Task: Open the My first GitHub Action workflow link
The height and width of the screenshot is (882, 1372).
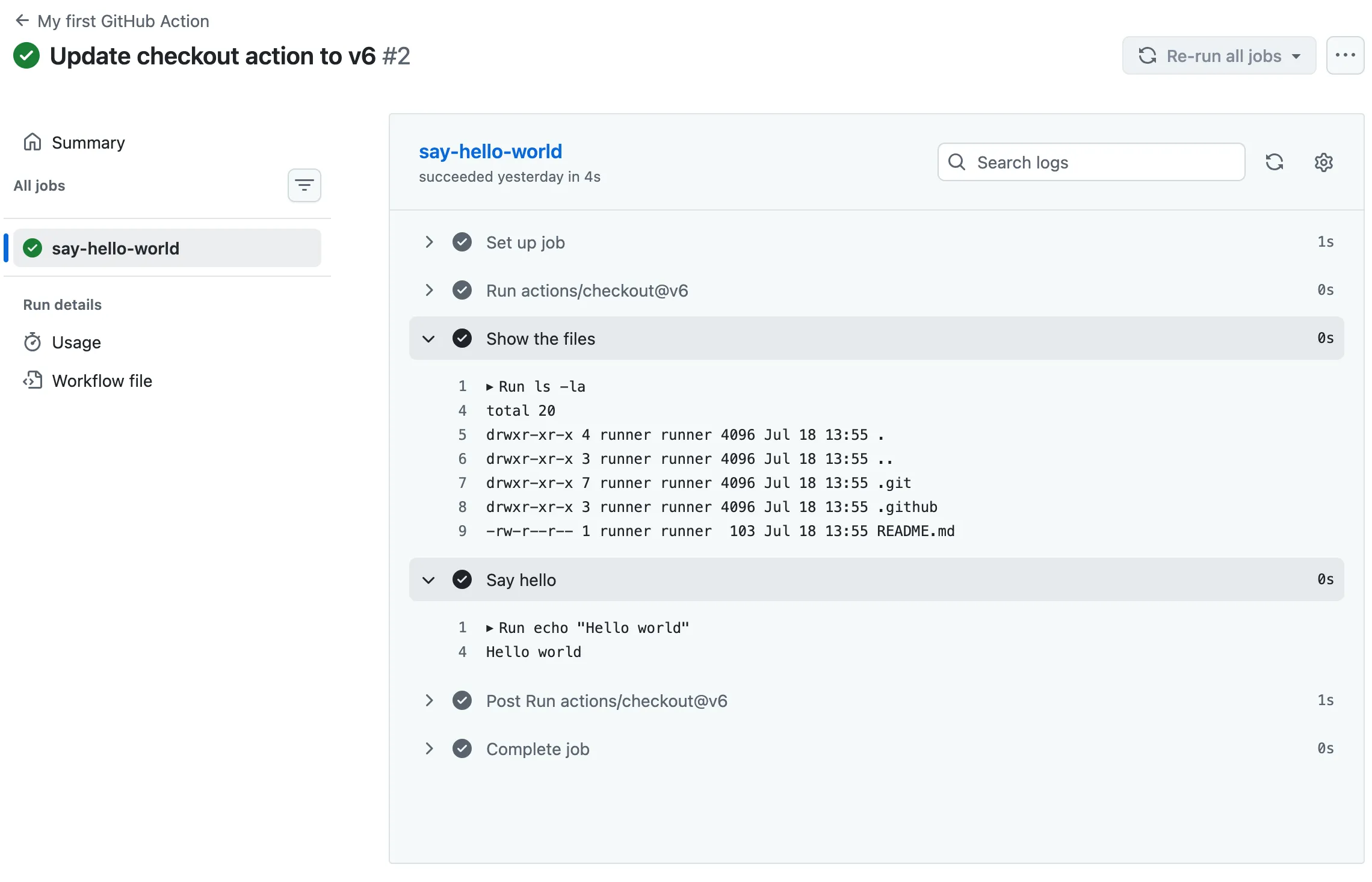Action: coord(123,21)
